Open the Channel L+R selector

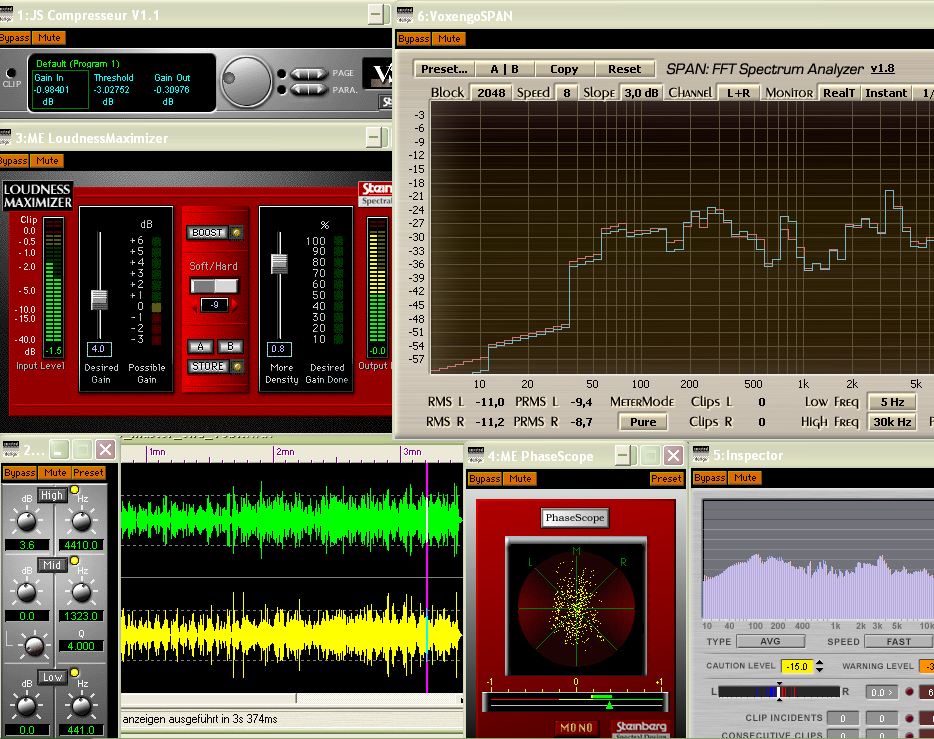tap(738, 93)
